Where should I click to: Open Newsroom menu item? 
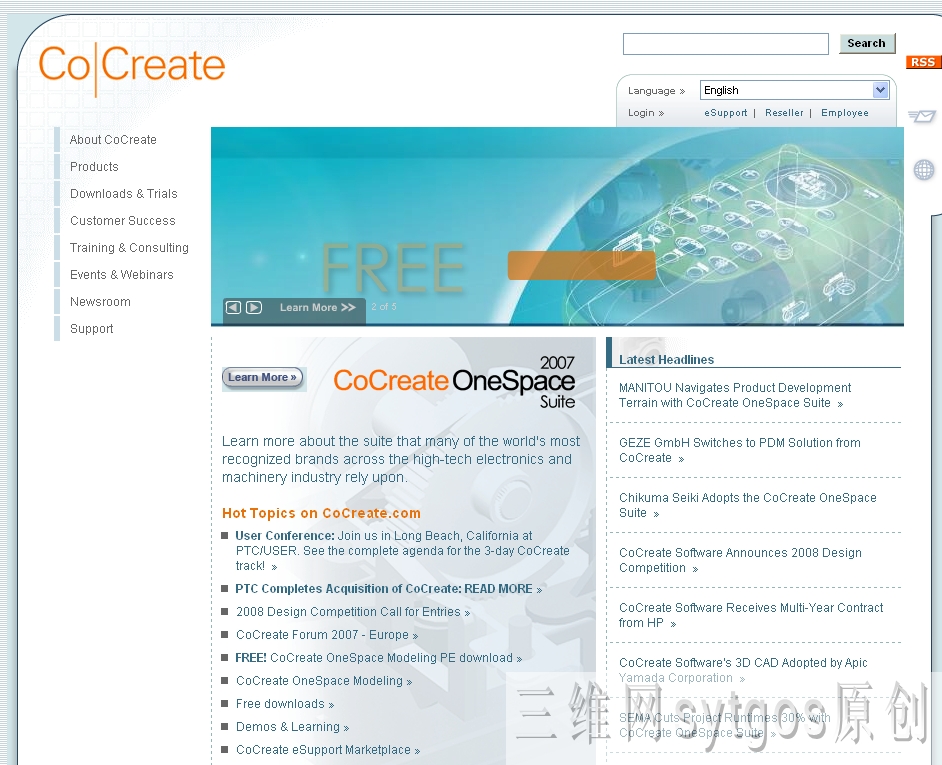tap(100, 302)
